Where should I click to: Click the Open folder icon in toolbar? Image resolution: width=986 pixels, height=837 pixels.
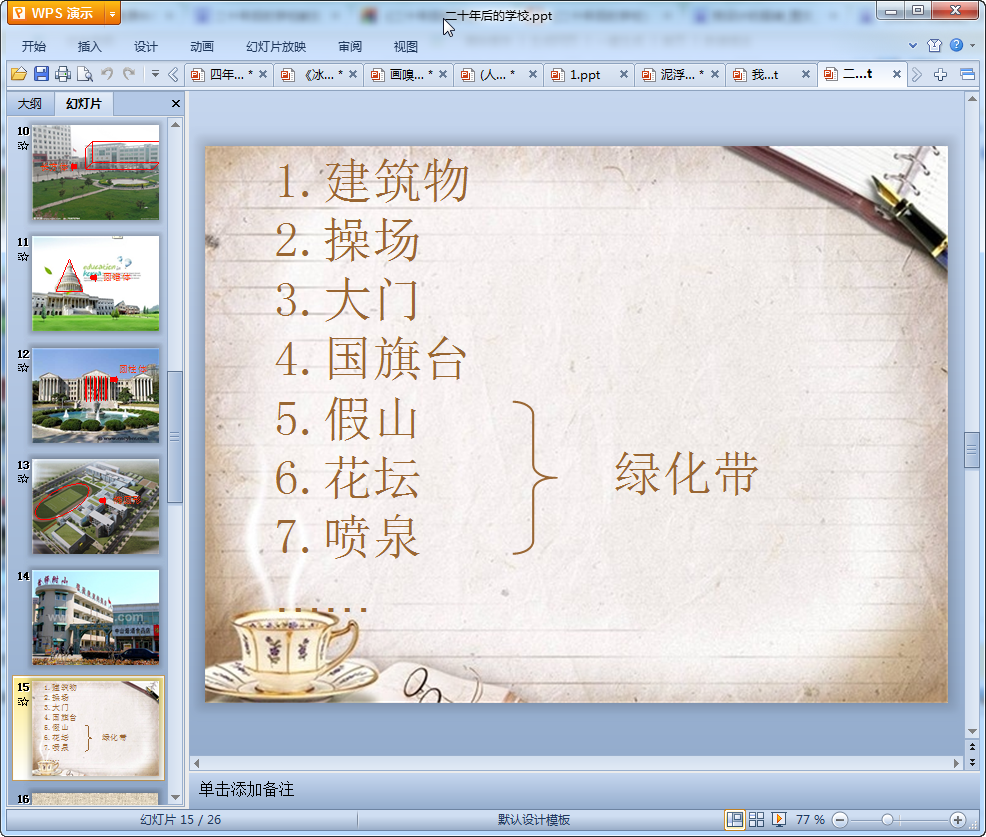coord(18,74)
